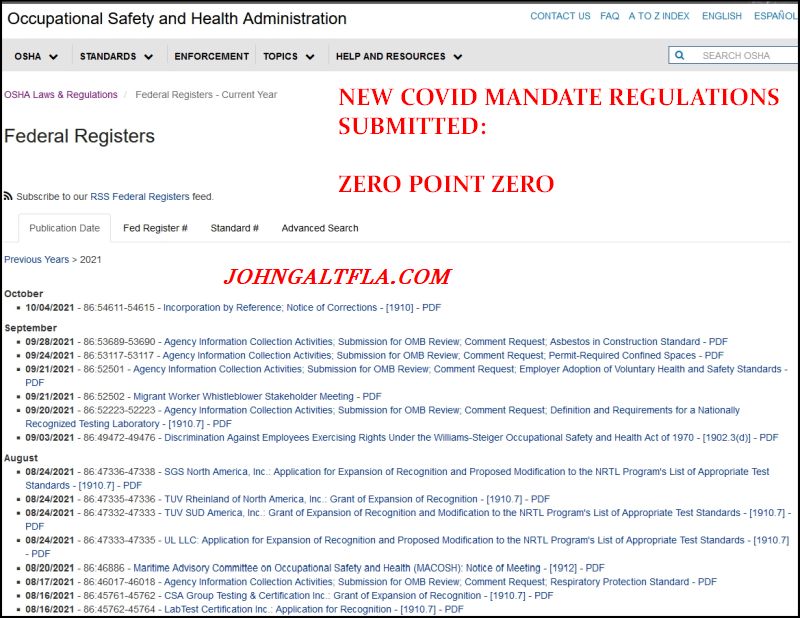
Task: Click the search magnifier icon
Action: [x=680, y=56]
